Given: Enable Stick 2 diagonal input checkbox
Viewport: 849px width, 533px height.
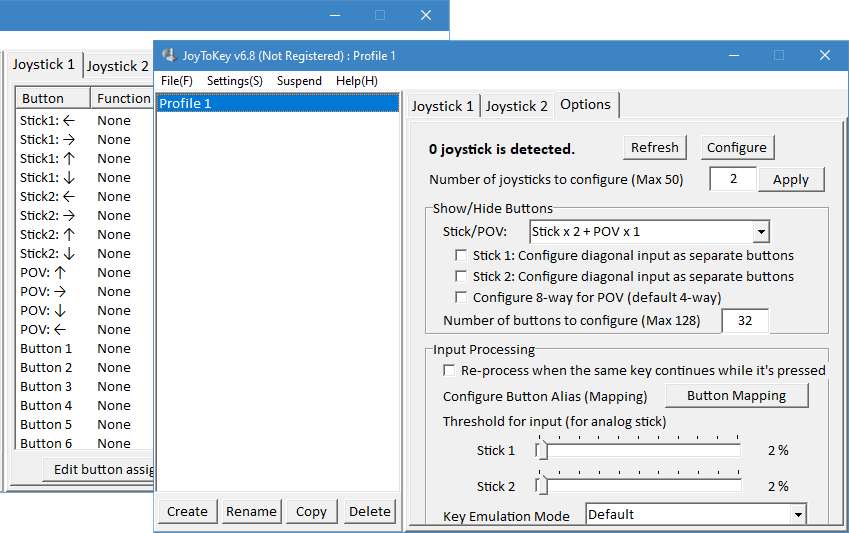Looking at the screenshot, I should click(x=461, y=276).
